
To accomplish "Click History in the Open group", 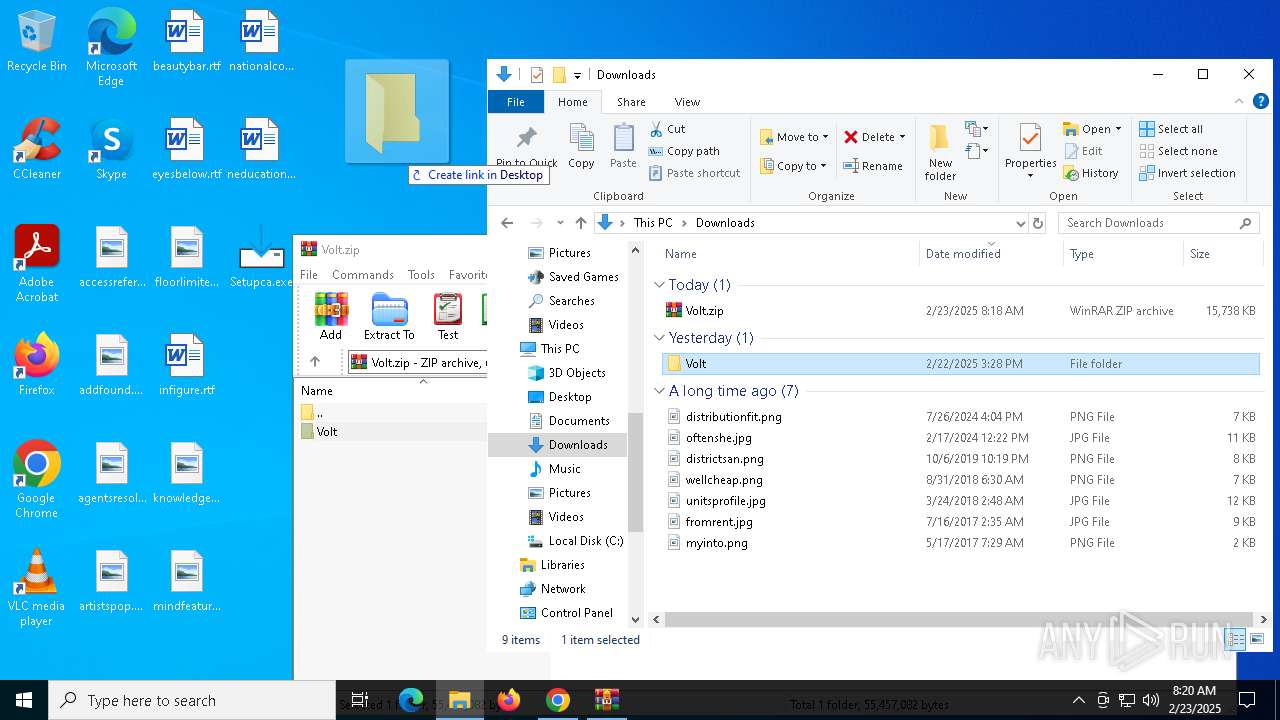I will (x=1091, y=173).
